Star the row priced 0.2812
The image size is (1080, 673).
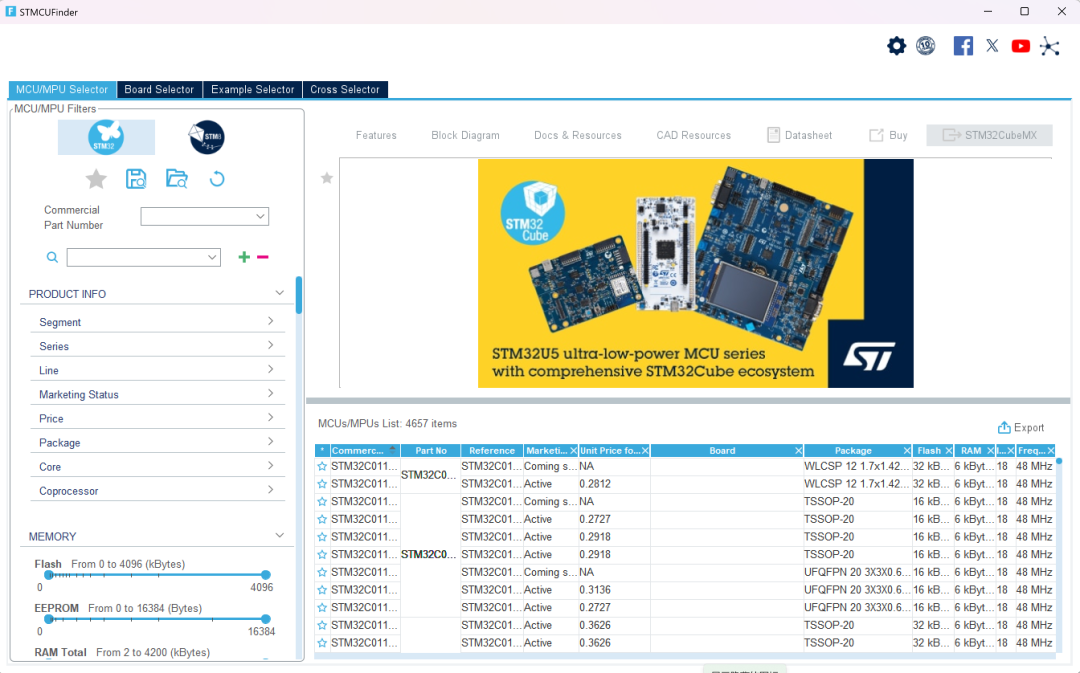coord(322,484)
